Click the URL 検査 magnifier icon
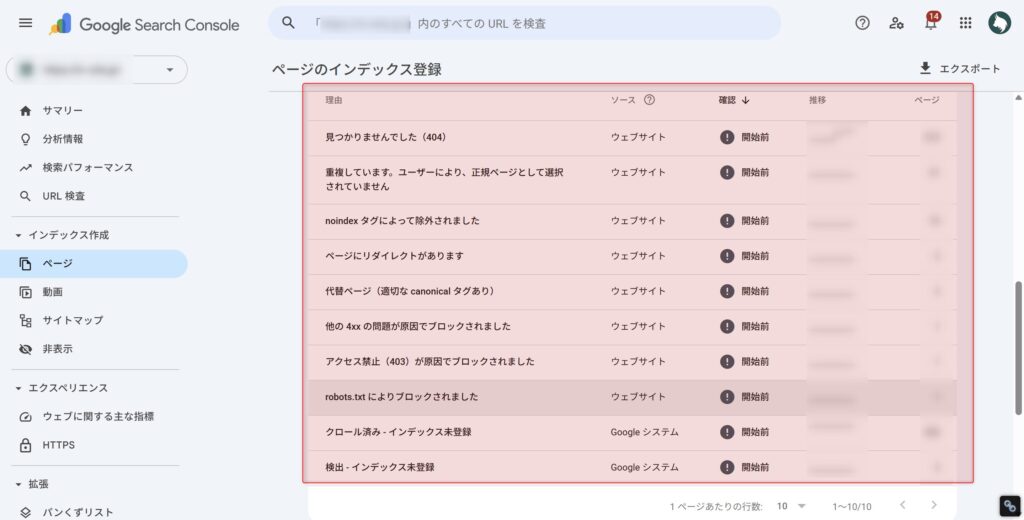The image size is (1024, 520). pos(25,196)
